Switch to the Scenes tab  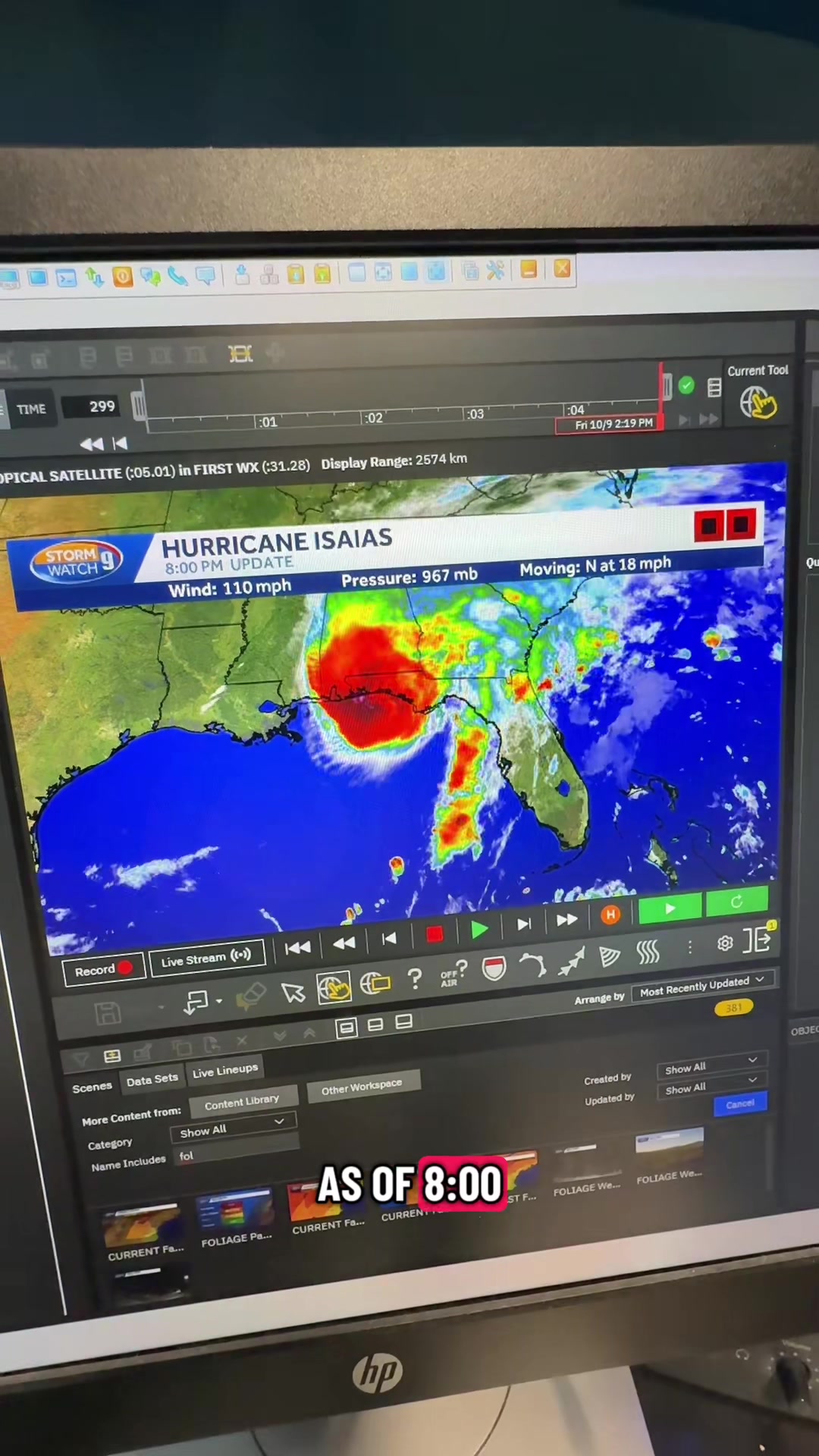point(92,1087)
